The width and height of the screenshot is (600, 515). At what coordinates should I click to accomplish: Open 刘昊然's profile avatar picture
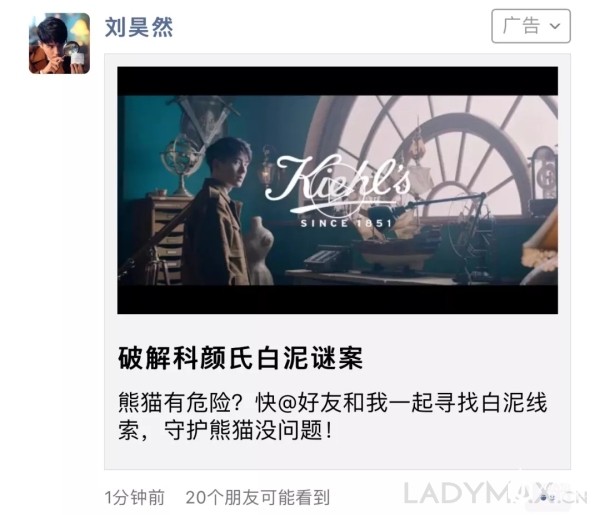pyautogui.click(x=59, y=43)
